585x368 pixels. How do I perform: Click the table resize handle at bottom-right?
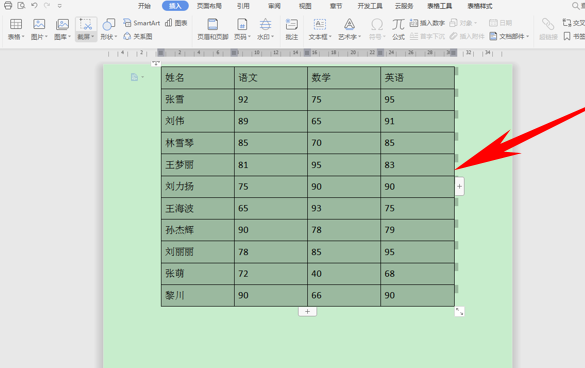tap(460, 311)
